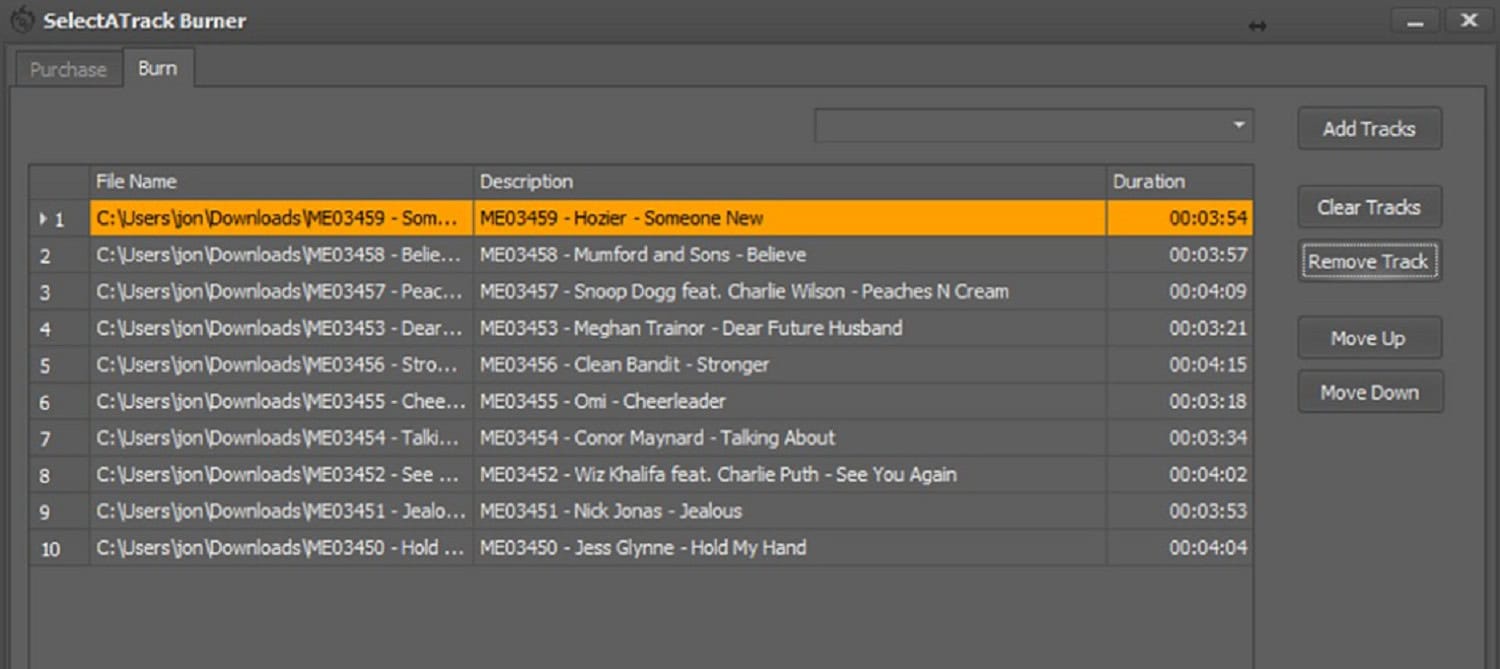Click the File Name column header
Image resolution: width=1500 pixels, height=669 pixels.
[x=281, y=181]
